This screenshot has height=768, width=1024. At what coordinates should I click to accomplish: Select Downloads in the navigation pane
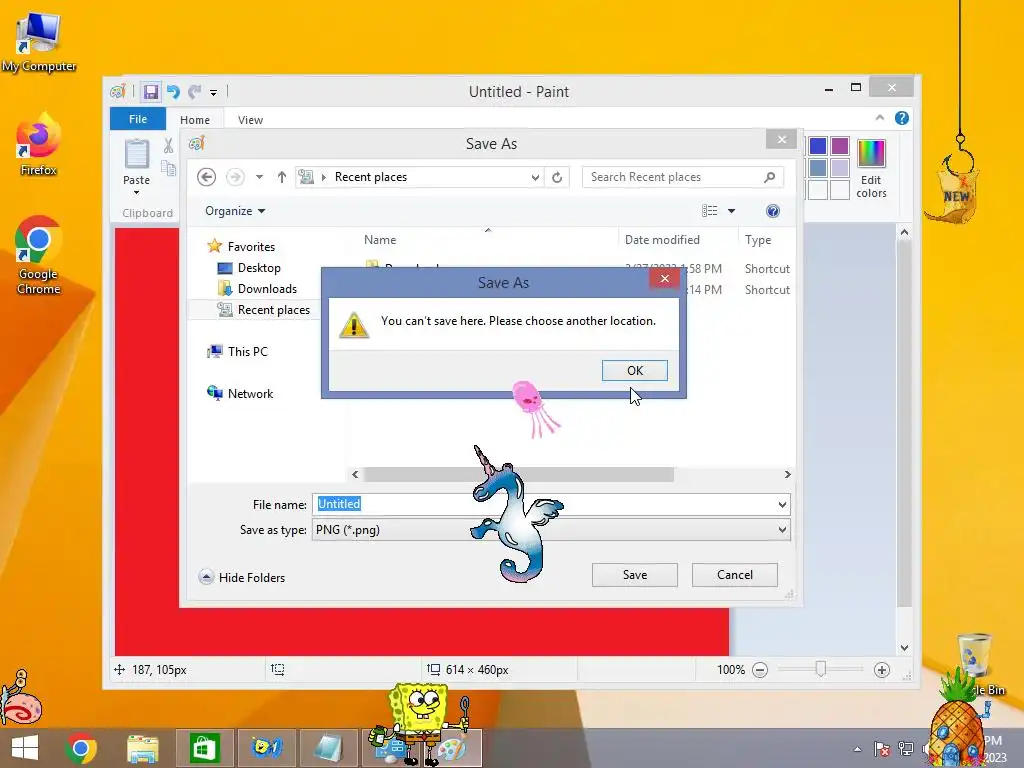pyautogui.click(x=257, y=289)
